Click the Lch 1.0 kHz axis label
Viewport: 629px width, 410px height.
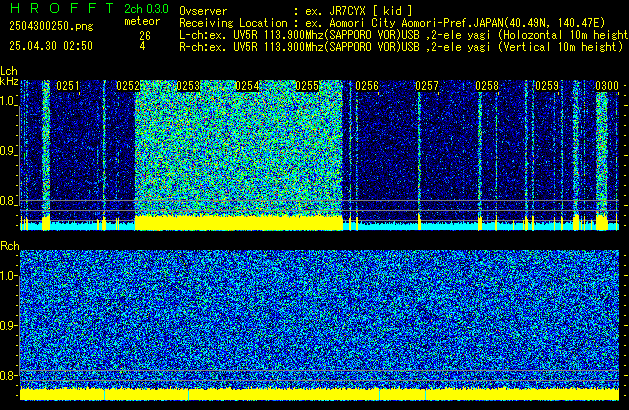(x=8, y=101)
